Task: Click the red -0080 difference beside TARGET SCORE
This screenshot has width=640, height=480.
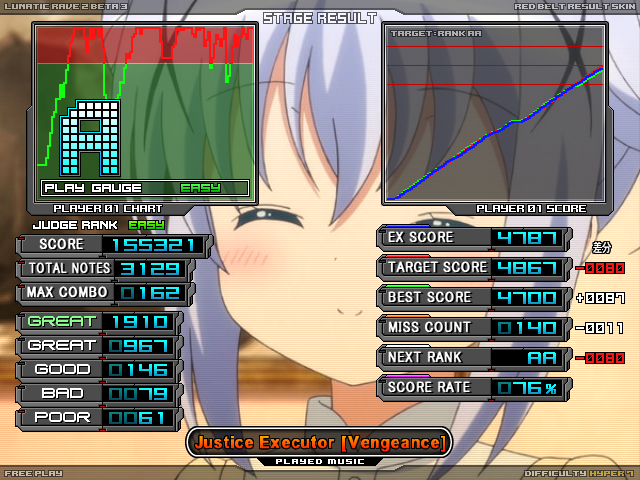Action: click(x=600, y=268)
